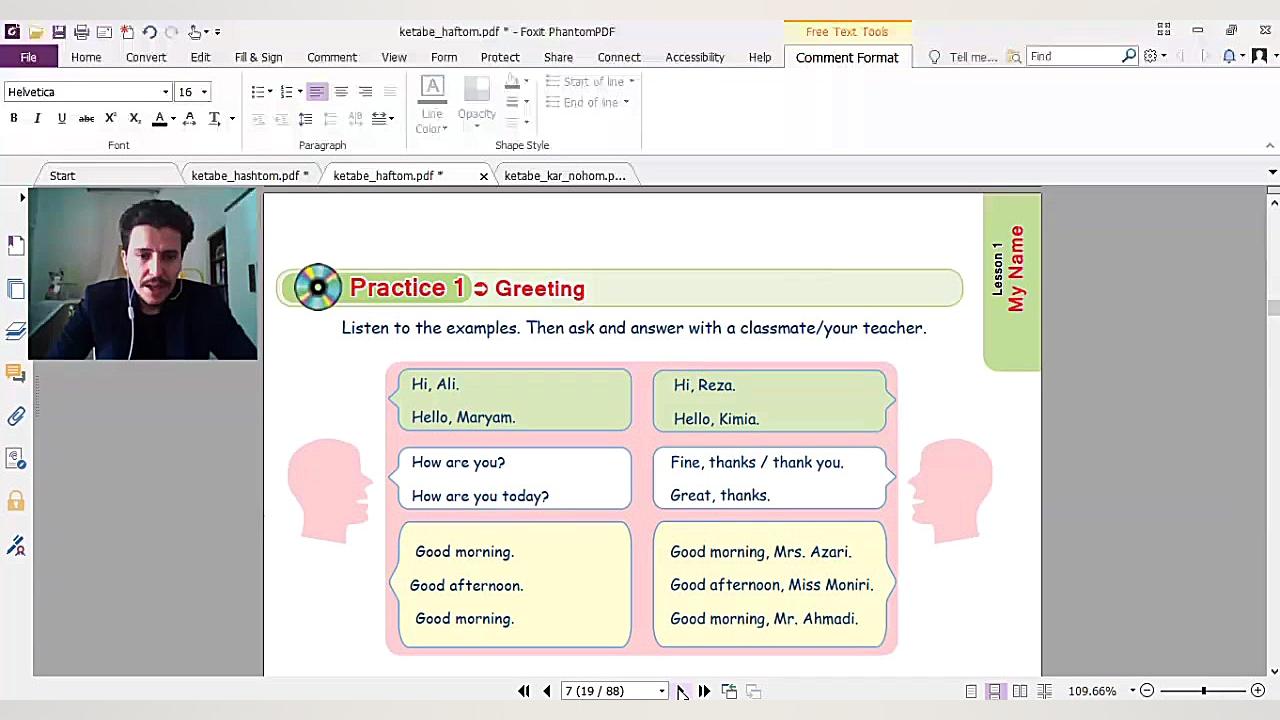The height and width of the screenshot is (720, 1280).
Task: Click the advanced search folder button
Action: [1014, 57]
